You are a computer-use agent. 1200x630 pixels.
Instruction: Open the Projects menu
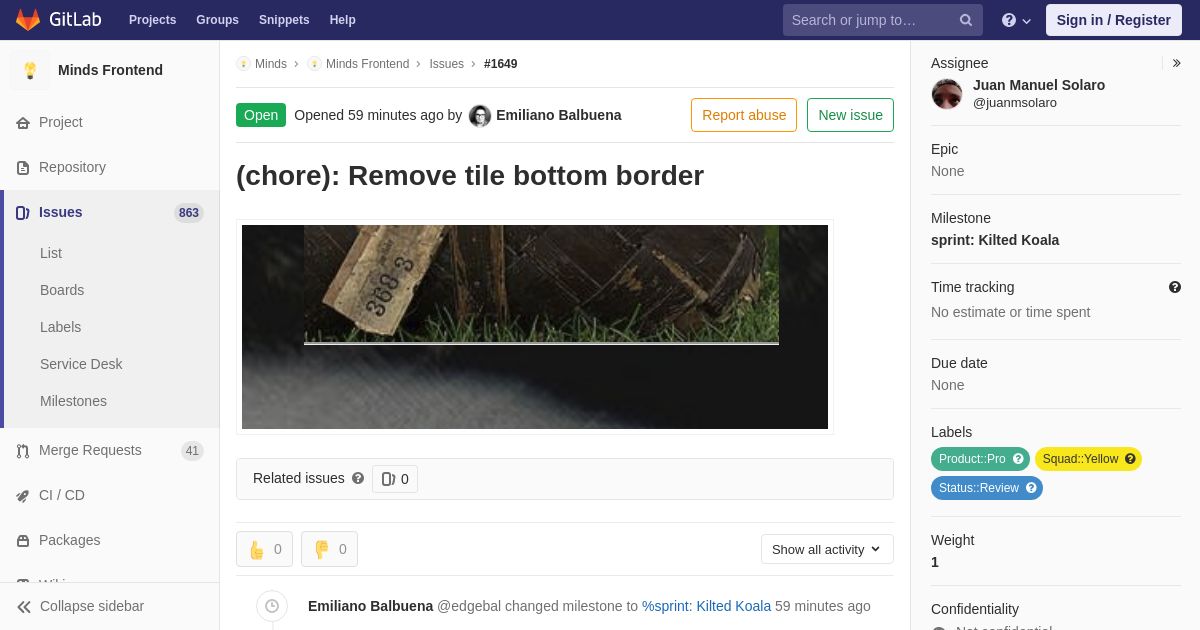click(152, 20)
